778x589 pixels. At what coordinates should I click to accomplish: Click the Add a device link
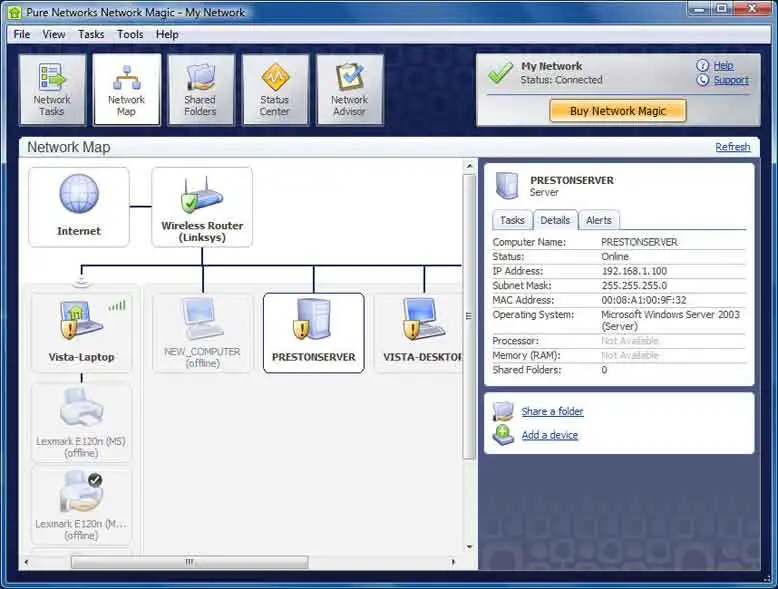pos(550,435)
